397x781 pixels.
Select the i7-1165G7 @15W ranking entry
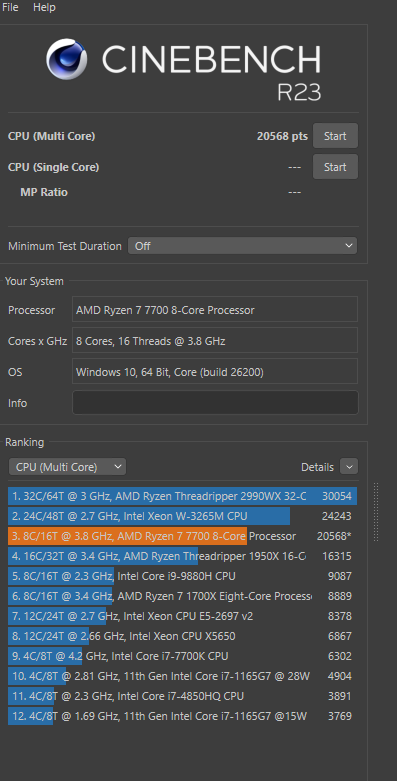click(x=183, y=716)
